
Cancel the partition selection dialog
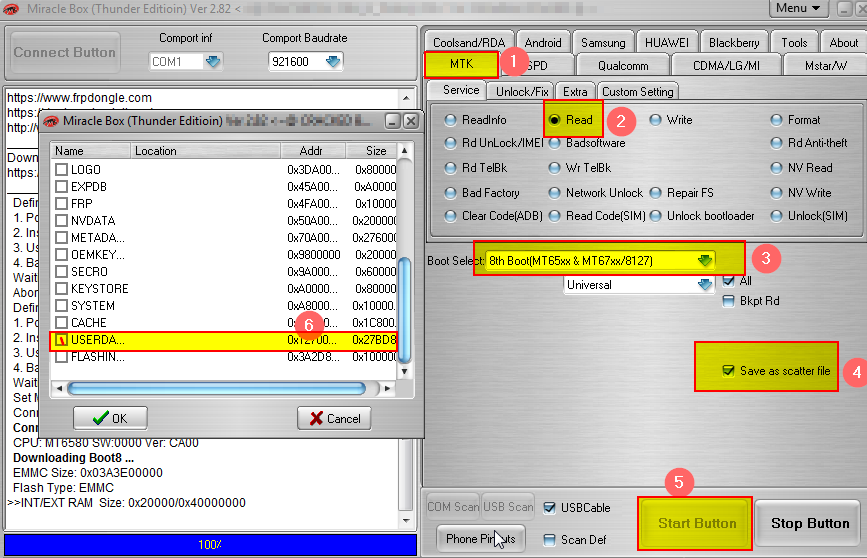pyautogui.click(x=334, y=418)
